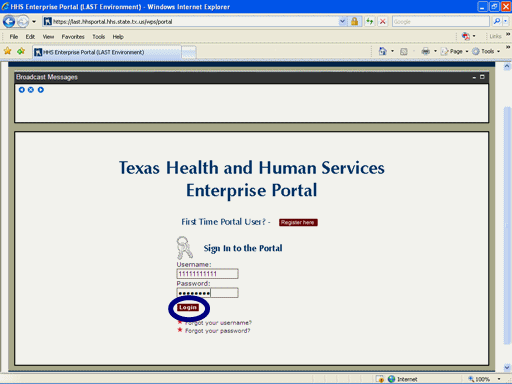Viewport: 512px width, 384px height.
Task: Click the red Stop loading icon
Action: [383, 22]
